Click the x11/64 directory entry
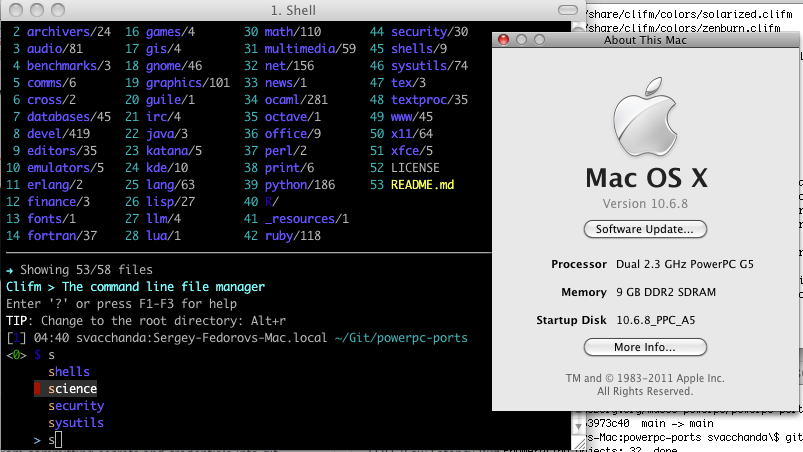The image size is (803, 452). click(412, 134)
